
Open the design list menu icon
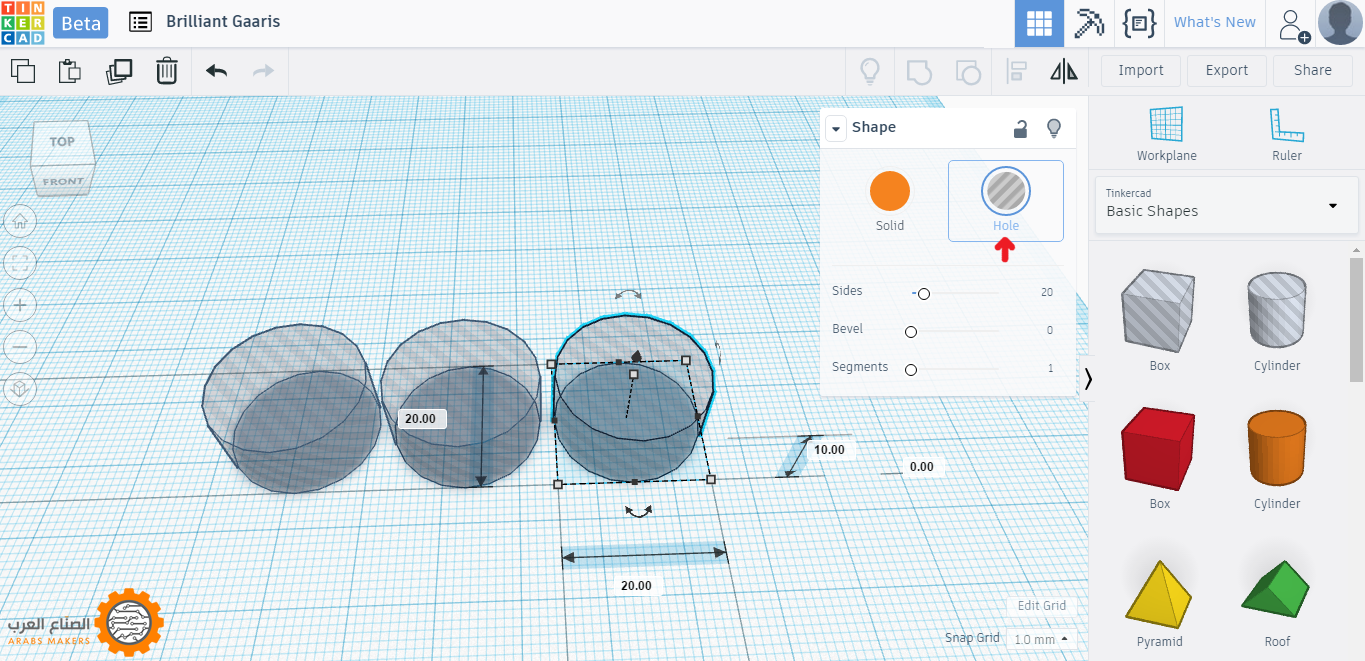(x=141, y=22)
